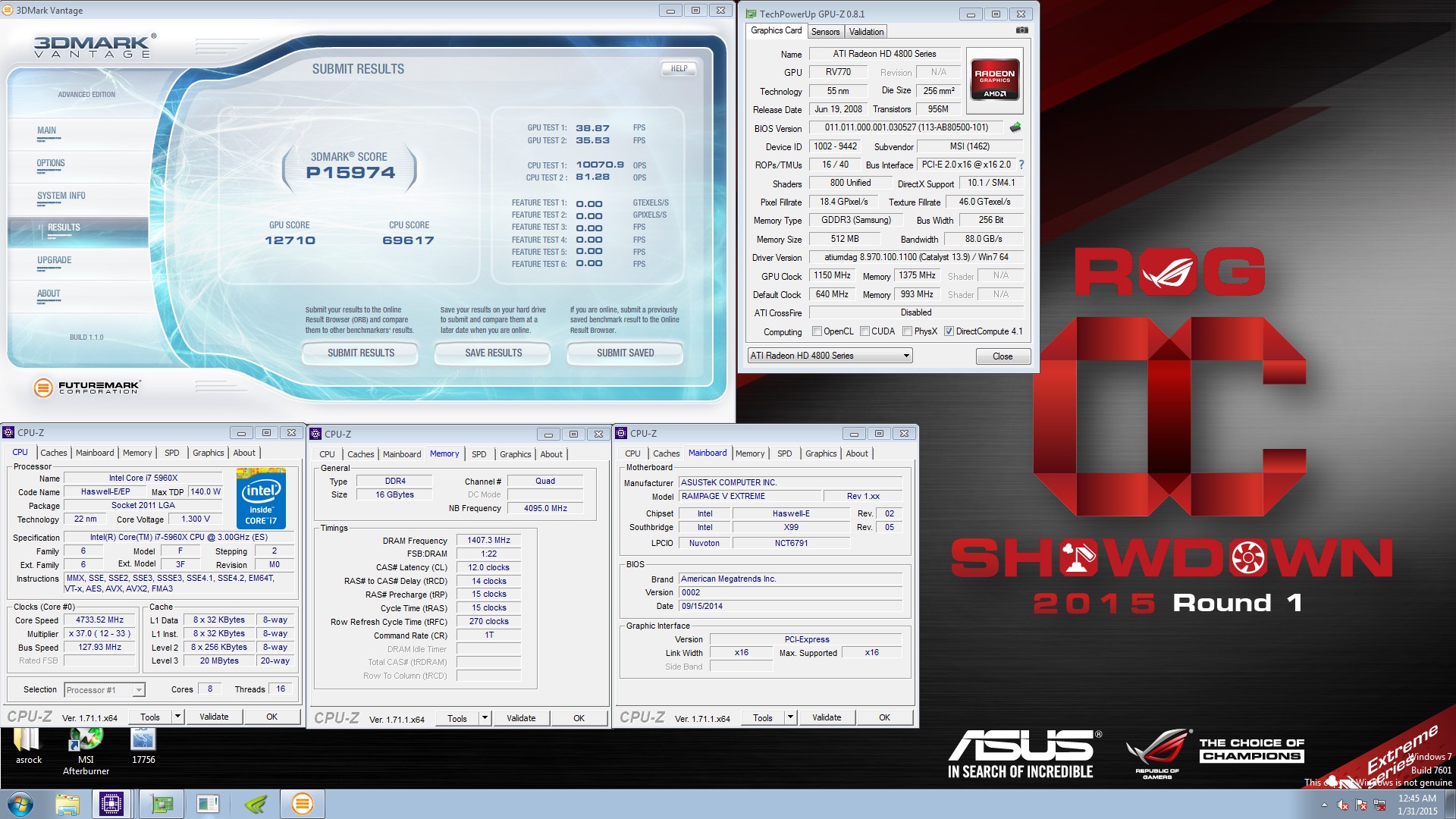Switch to Graphics tab in CPU-Z Mainboard window
1456x819 pixels.
coord(821,453)
